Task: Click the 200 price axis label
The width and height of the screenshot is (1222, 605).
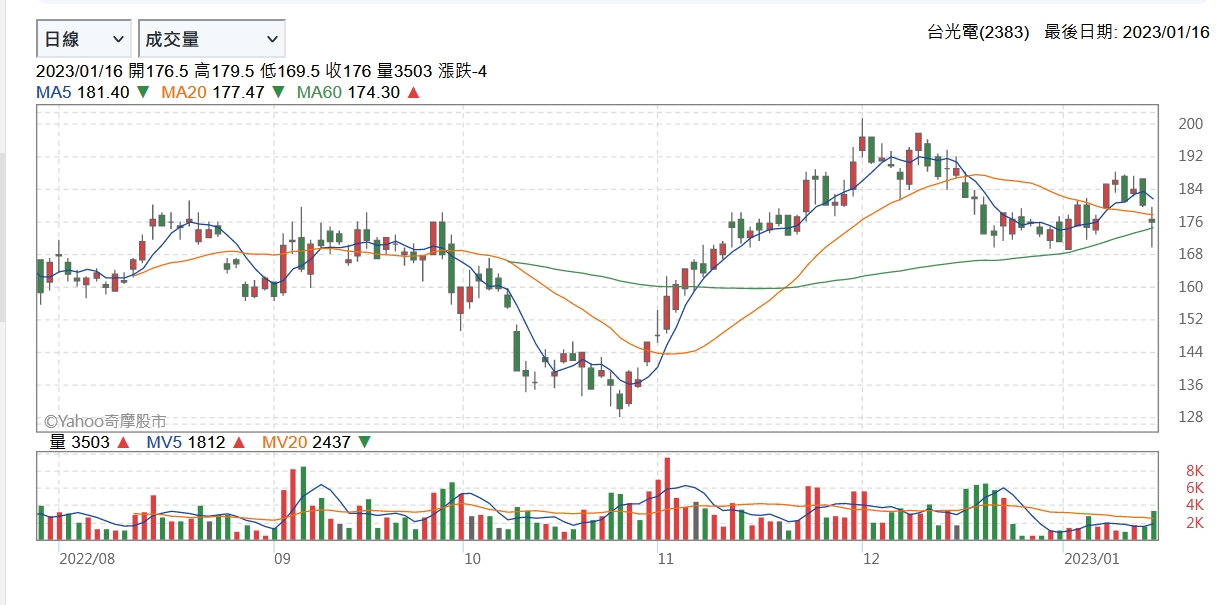Action: (1191, 124)
